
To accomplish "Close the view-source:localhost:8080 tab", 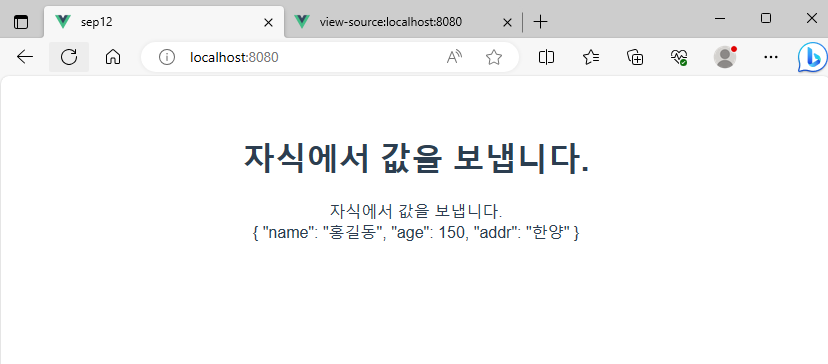I will 507,22.
